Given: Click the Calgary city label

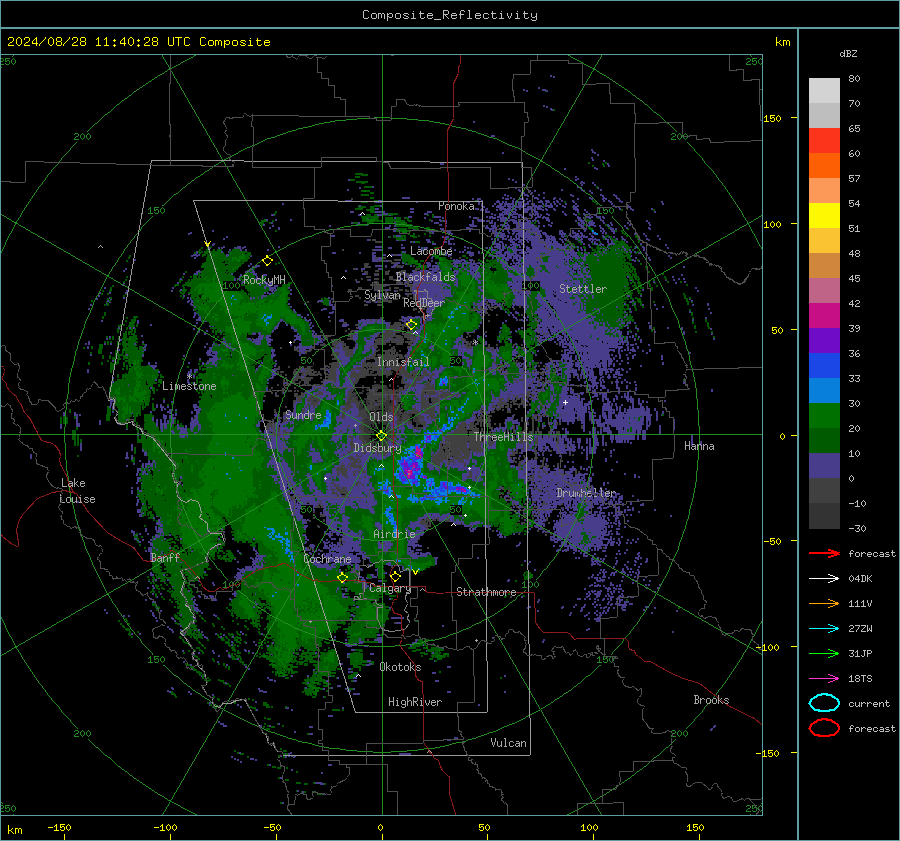Looking at the screenshot, I should [x=390, y=588].
